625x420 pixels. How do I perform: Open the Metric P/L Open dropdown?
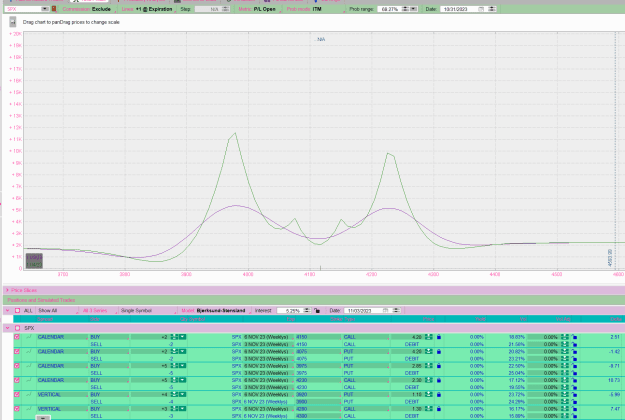pos(258,9)
